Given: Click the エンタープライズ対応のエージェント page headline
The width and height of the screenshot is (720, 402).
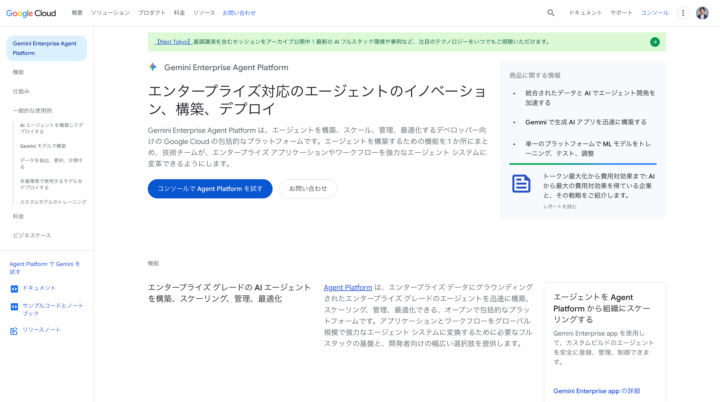Looking at the screenshot, I should (x=317, y=100).
